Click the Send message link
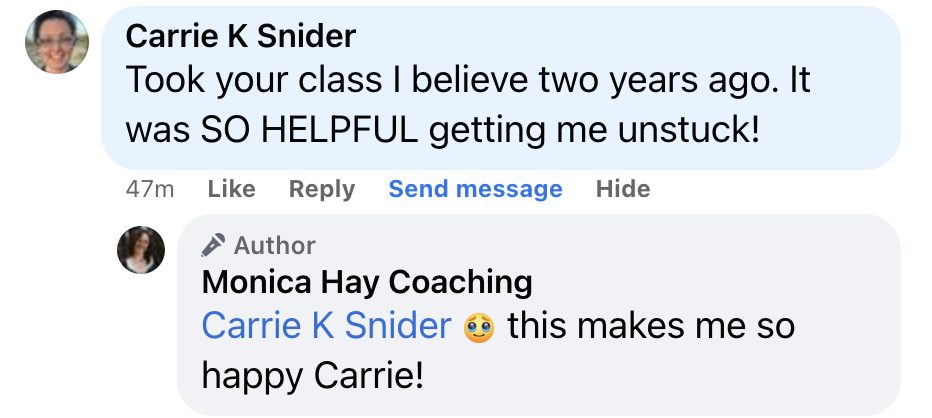 pos(475,189)
